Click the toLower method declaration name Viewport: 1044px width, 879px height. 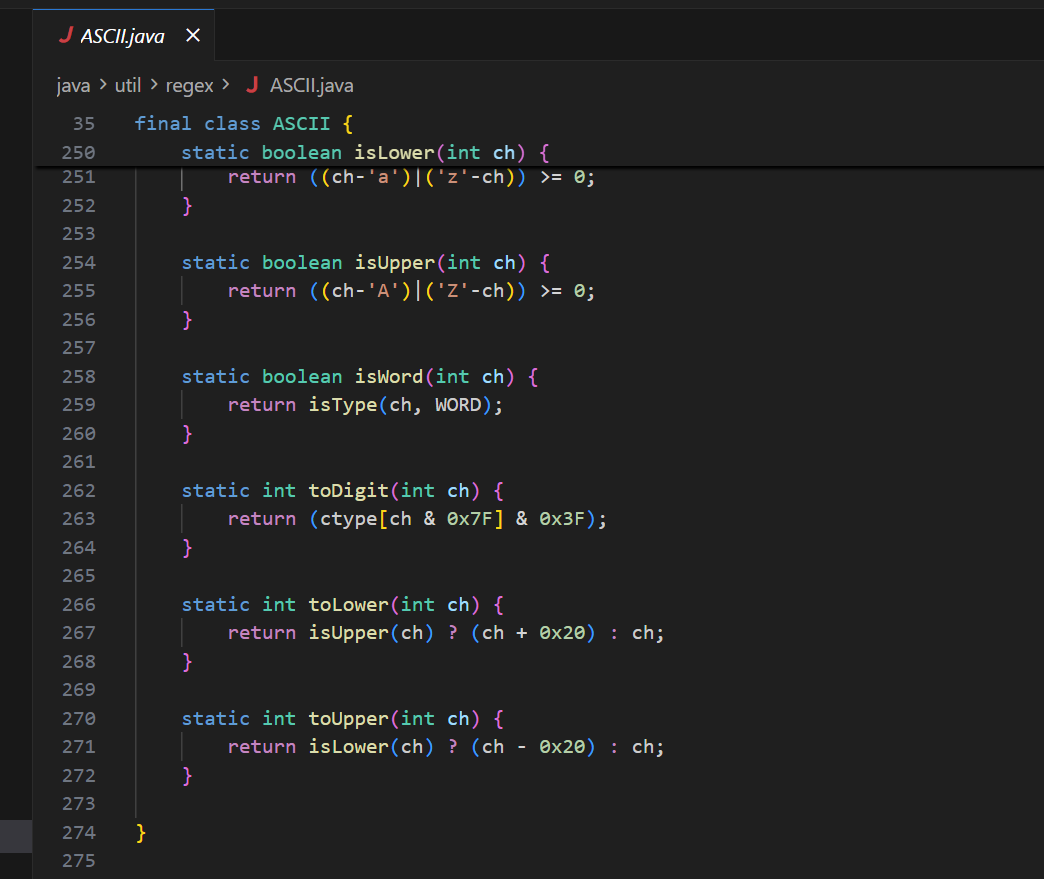[x=348, y=604]
